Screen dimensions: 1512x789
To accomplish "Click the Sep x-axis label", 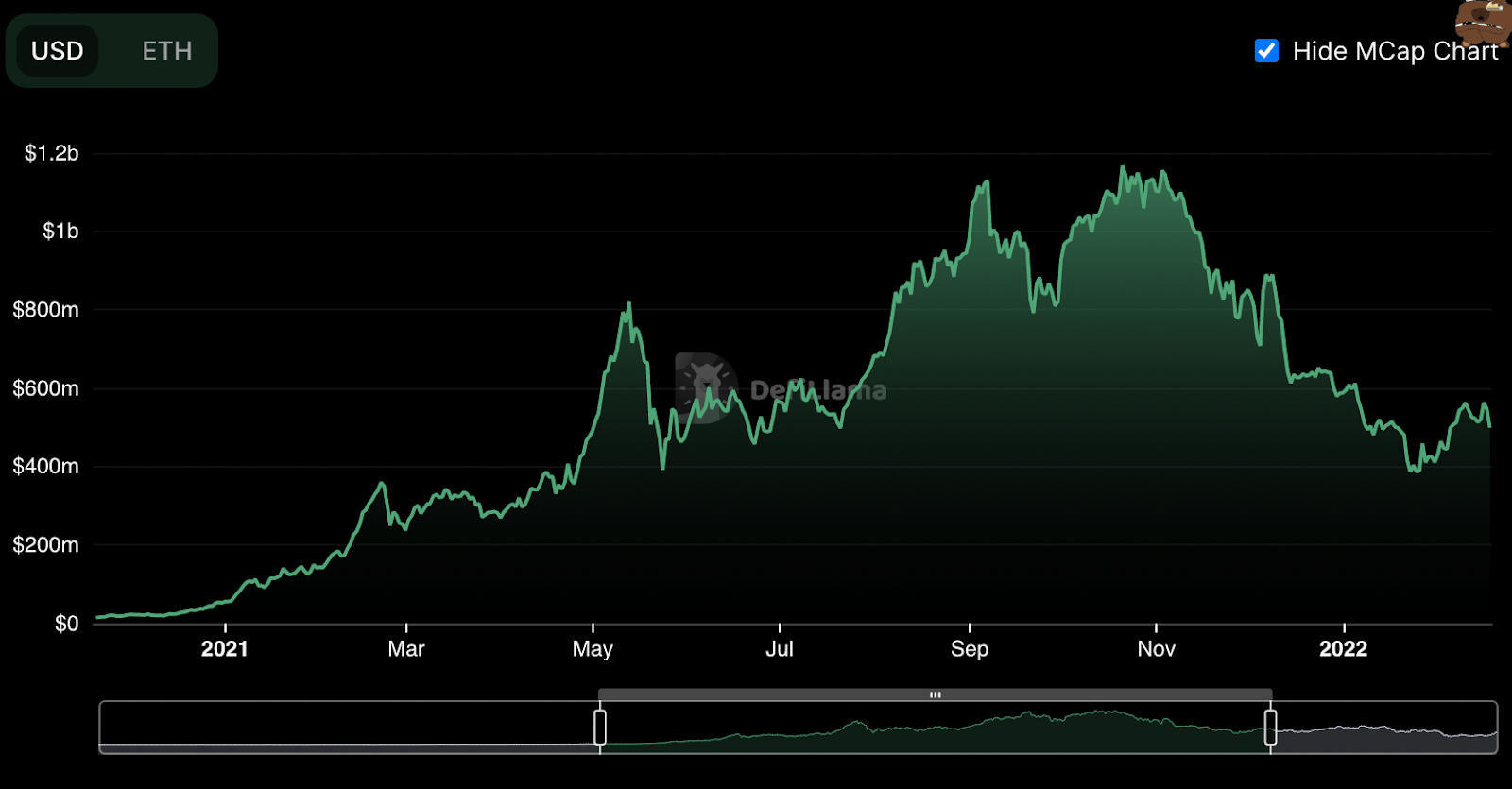I will tap(970, 649).
